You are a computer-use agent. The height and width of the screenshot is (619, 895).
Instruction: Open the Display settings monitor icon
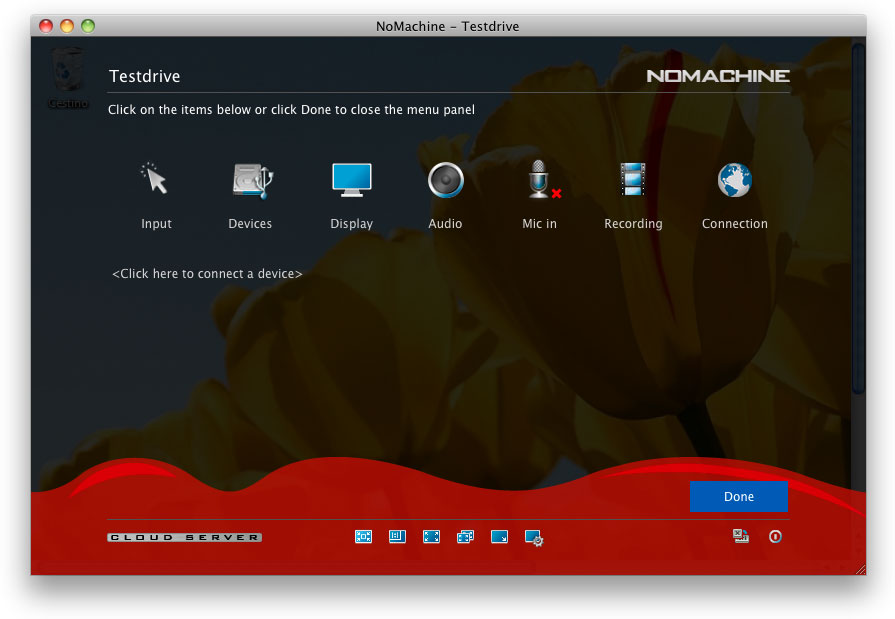click(351, 181)
